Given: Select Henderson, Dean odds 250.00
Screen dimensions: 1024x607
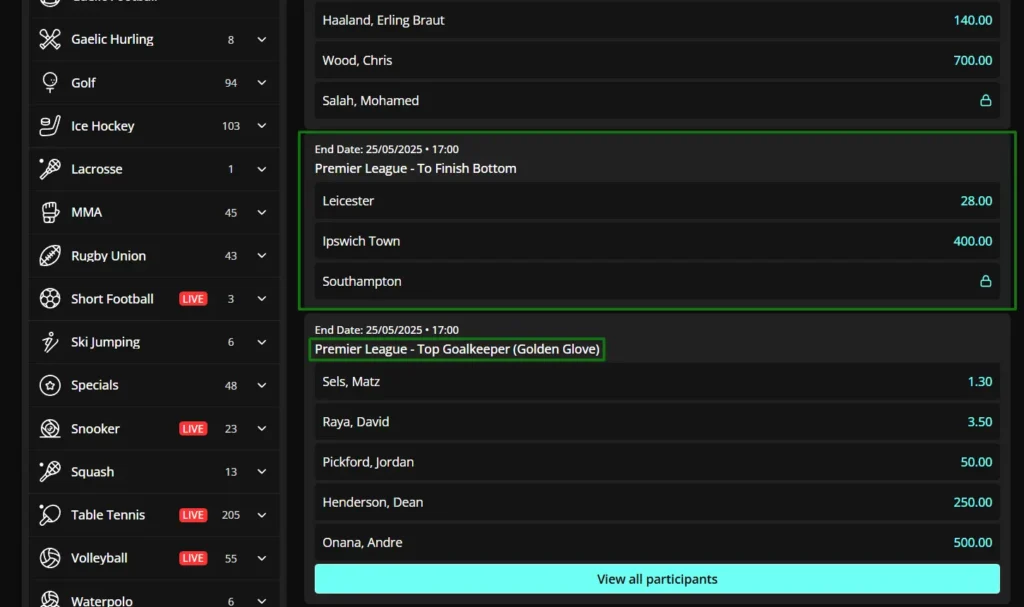Looking at the screenshot, I should [972, 502].
